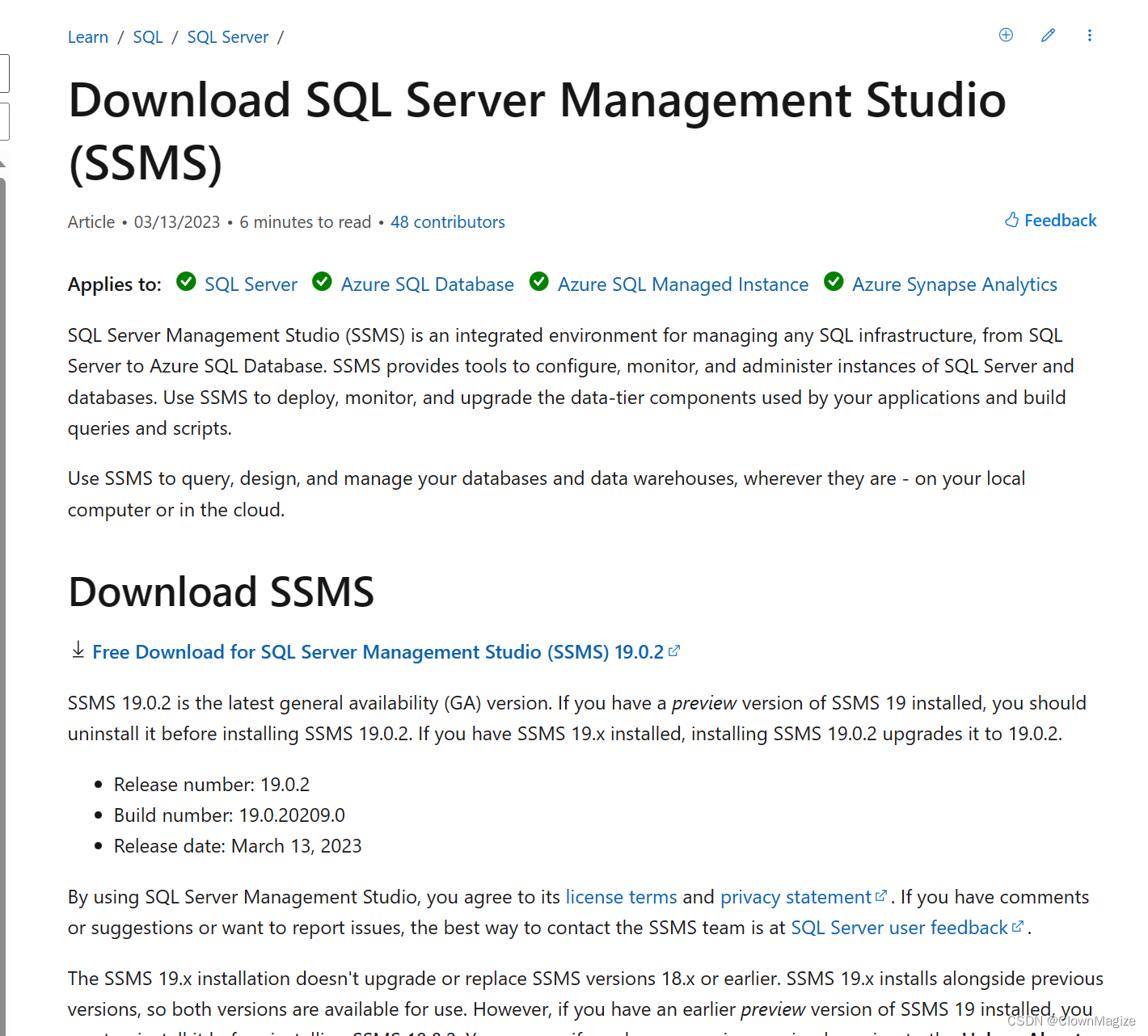Open the SQL Server breadcrumb
The image size is (1148, 1036).
[x=227, y=36]
